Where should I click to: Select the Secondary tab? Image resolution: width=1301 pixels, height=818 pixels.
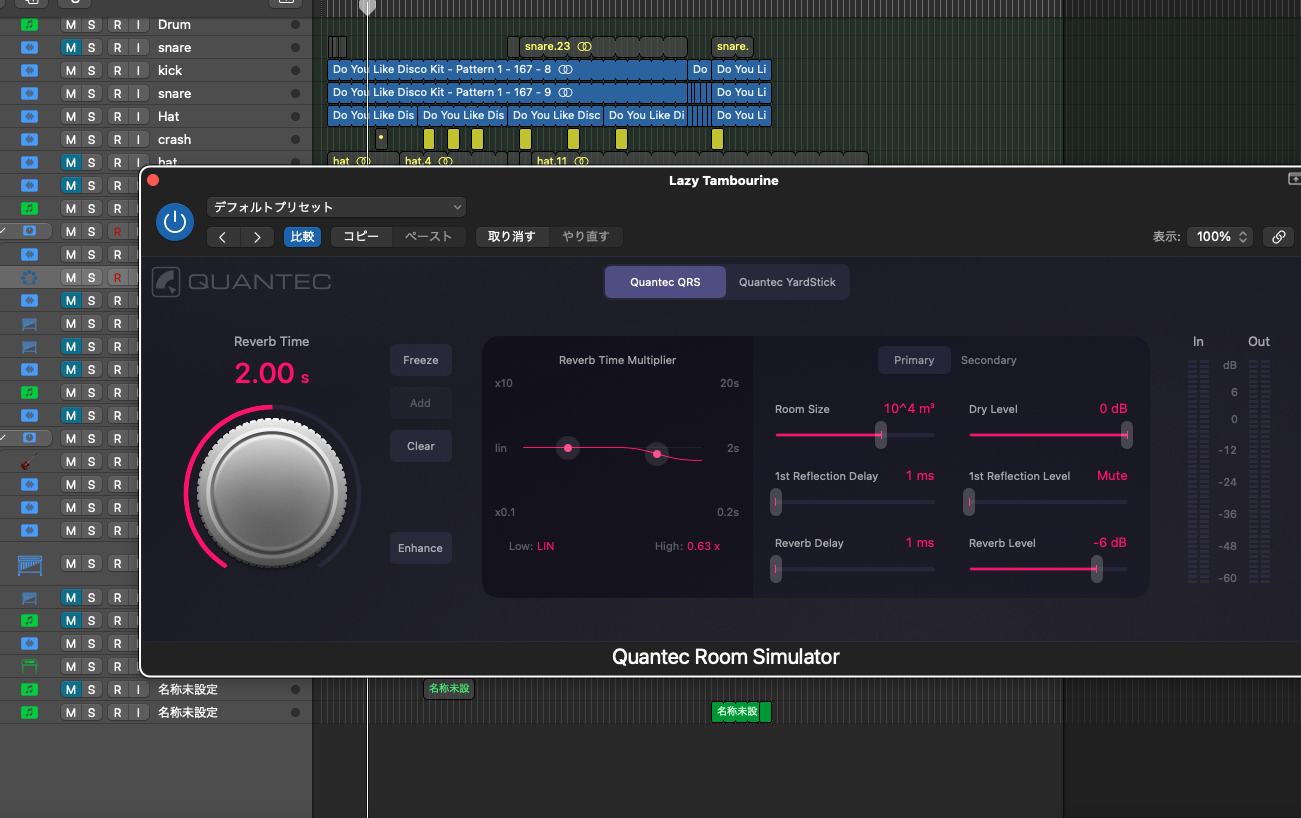(989, 360)
